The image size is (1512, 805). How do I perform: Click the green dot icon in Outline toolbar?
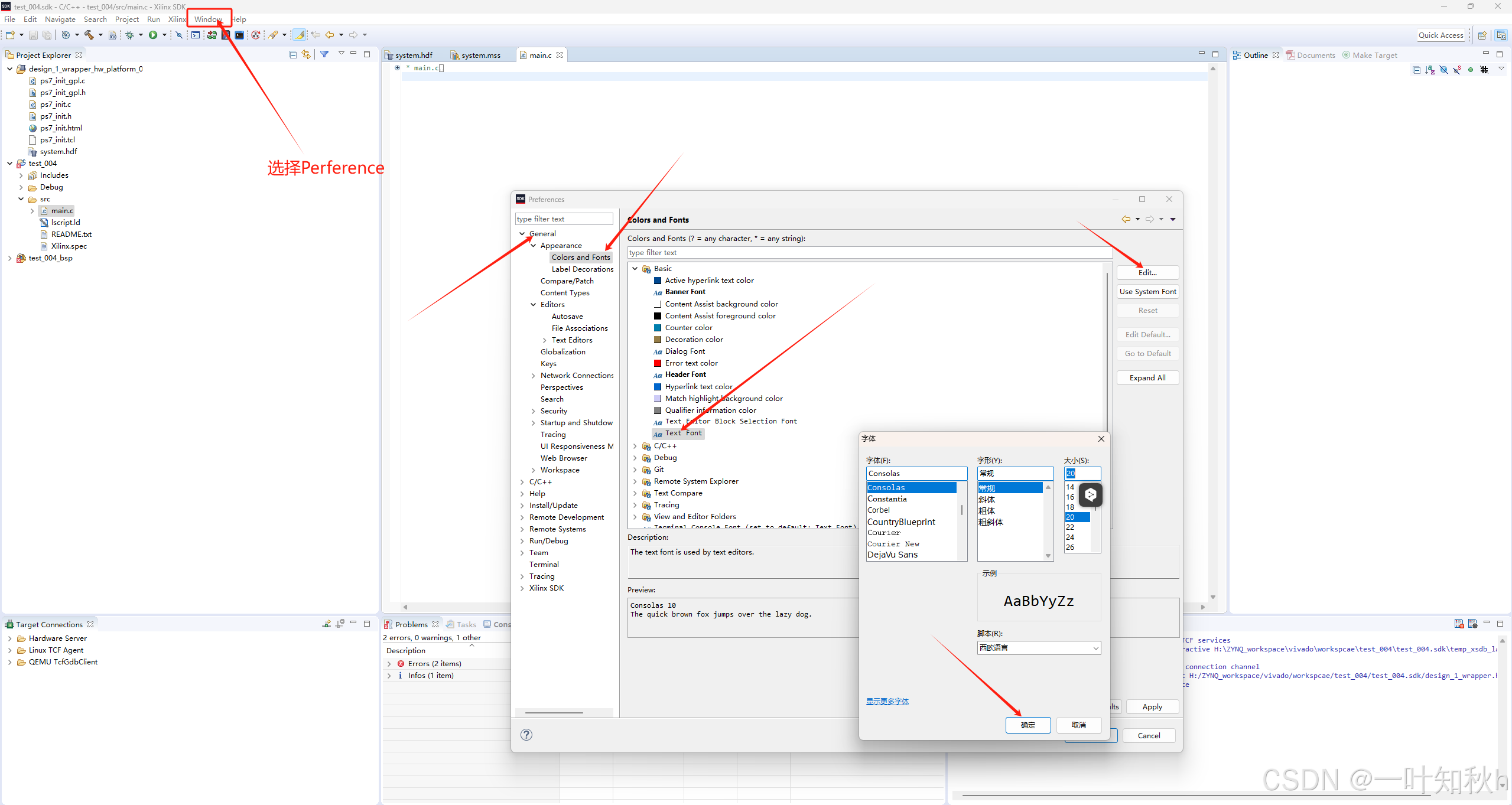(x=1471, y=70)
